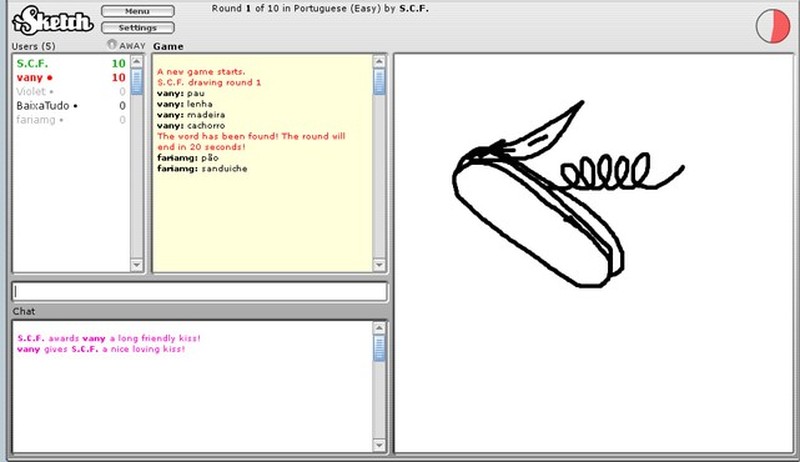
Task: Open the Settings button
Action: point(138,28)
